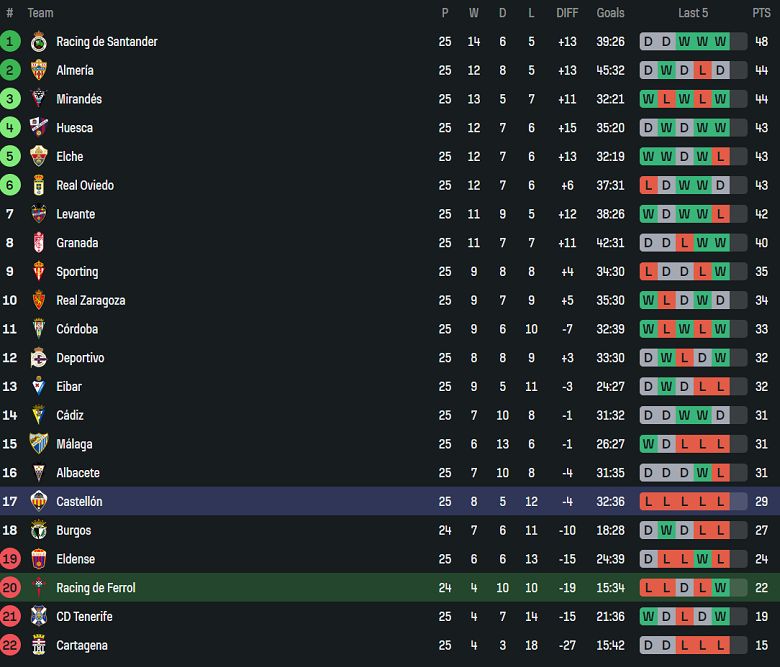Viewport: 780px width, 667px height.
Task: Click the Last 5 column header
Action: click(x=693, y=13)
